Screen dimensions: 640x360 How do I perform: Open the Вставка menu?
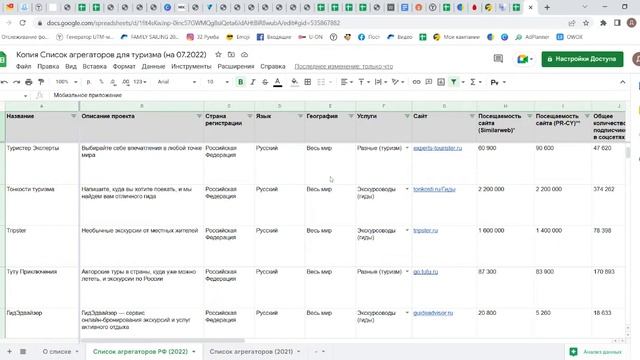point(94,66)
